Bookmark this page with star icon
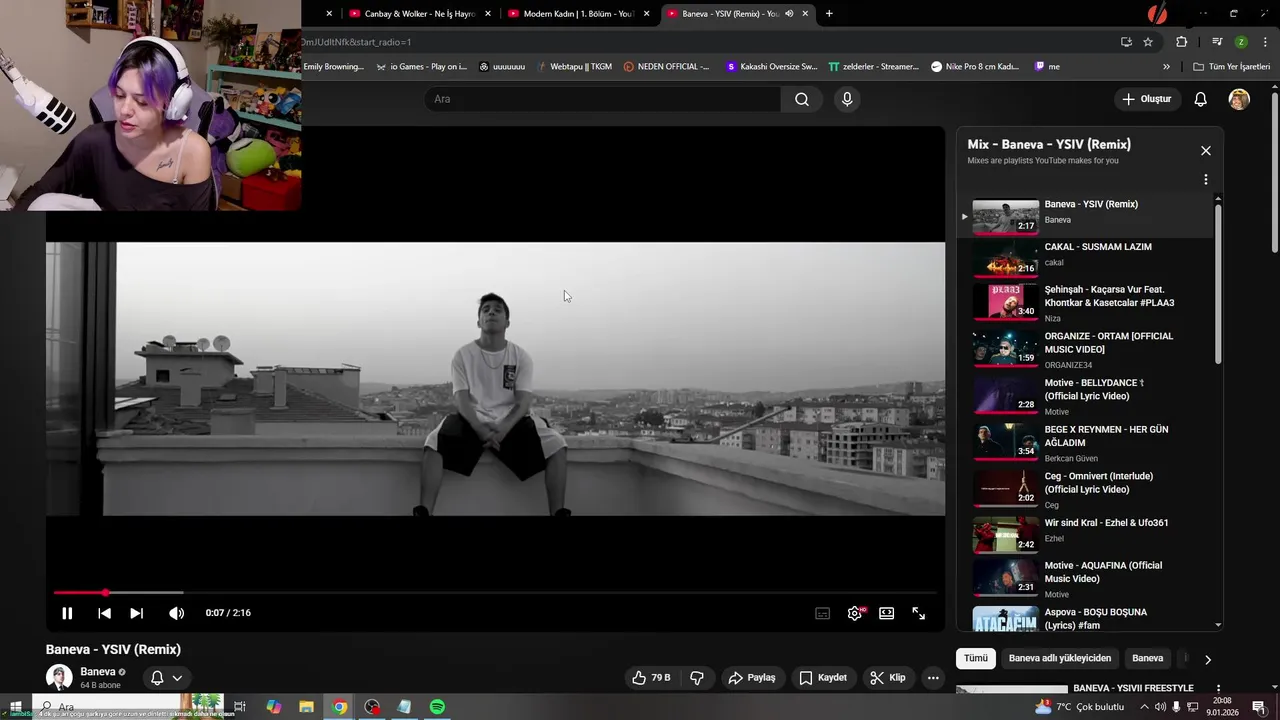The image size is (1280, 720). [x=1148, y=42]
